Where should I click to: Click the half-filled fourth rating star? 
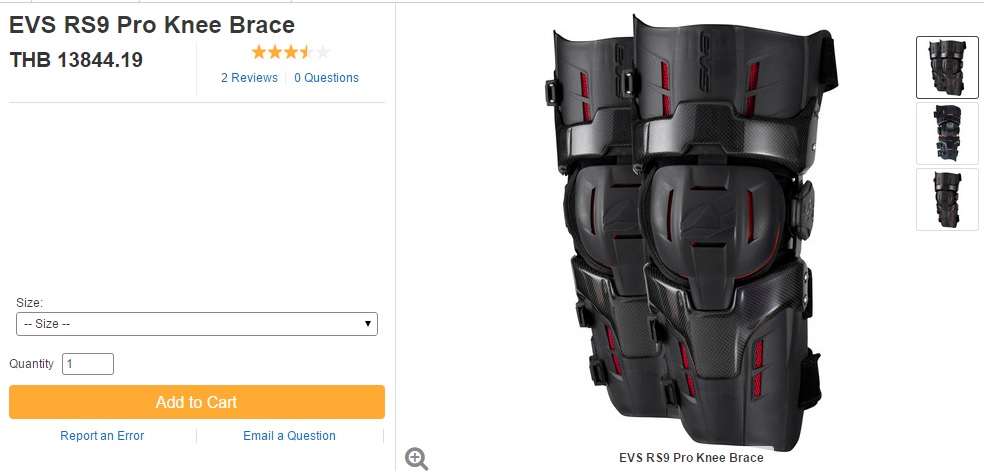point(306,52)
